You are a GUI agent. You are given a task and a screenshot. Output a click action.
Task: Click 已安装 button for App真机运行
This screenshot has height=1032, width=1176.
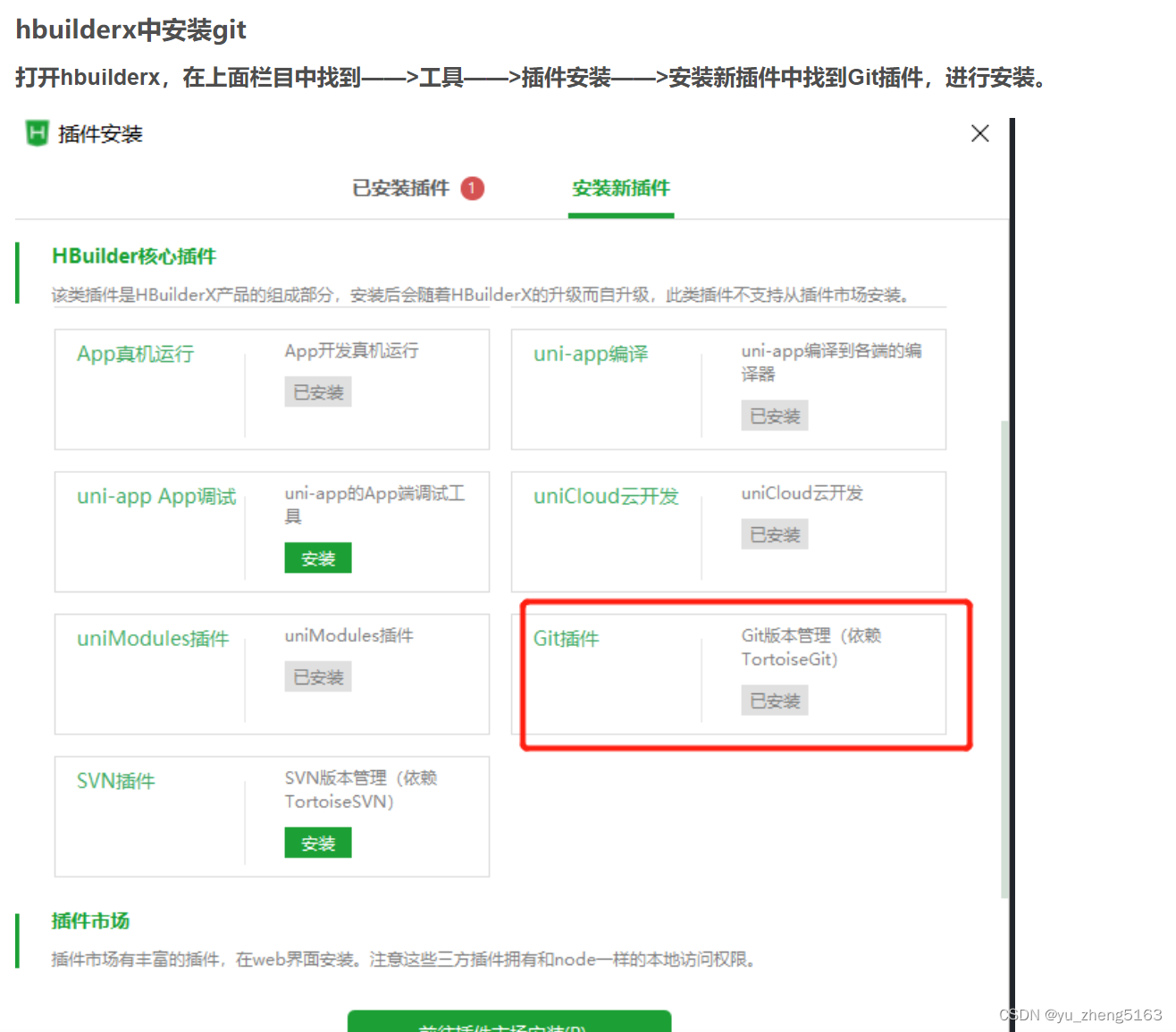pos(318,392)
